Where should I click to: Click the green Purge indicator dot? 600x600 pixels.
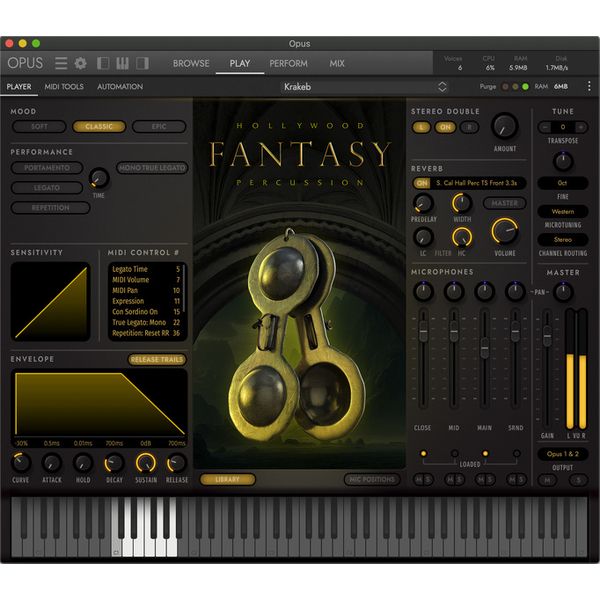pos(525,87)
